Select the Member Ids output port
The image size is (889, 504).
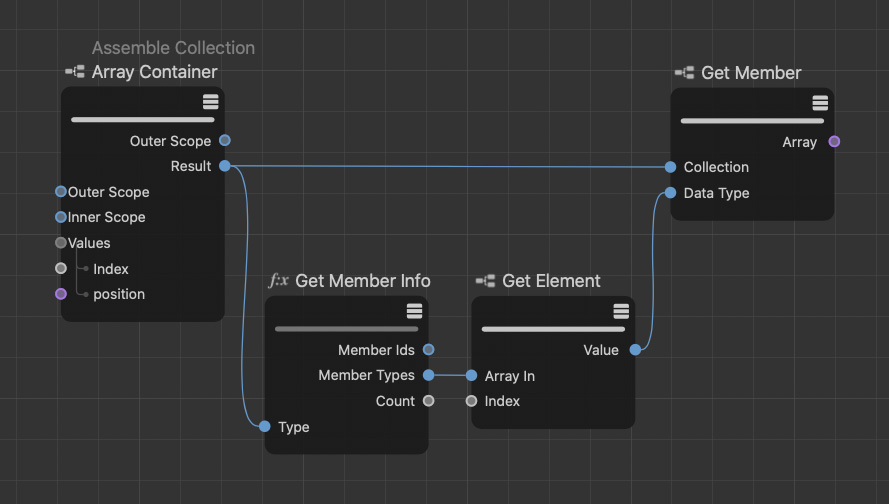coord(429,349)
